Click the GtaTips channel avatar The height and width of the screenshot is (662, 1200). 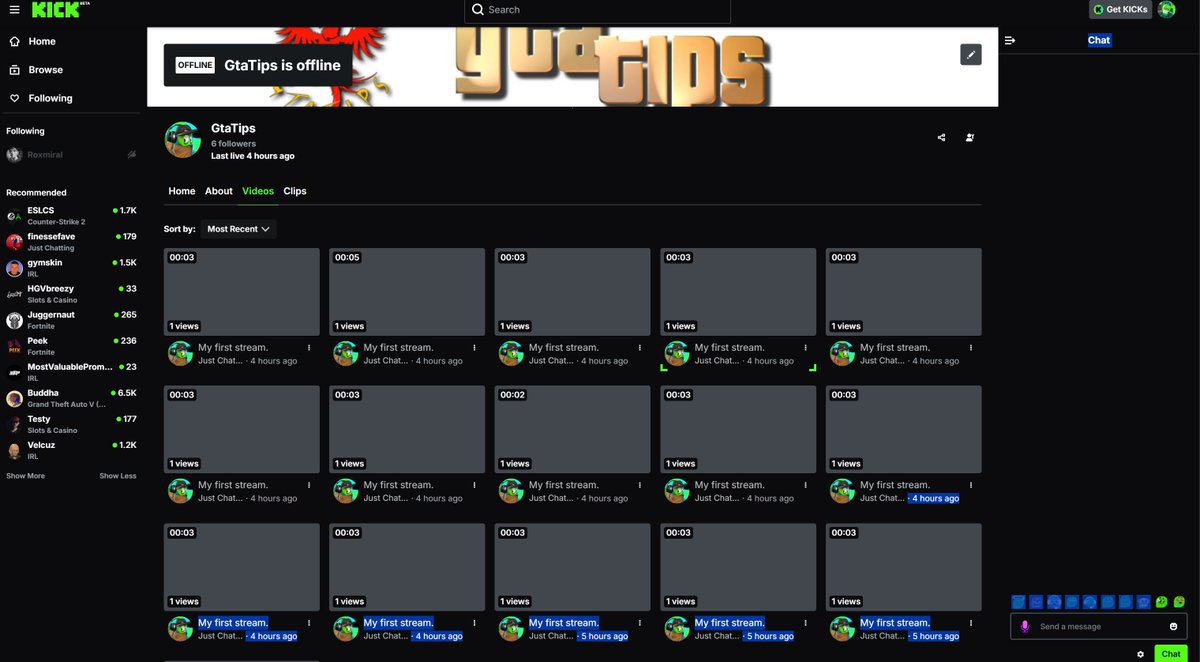tap(182, 140)
